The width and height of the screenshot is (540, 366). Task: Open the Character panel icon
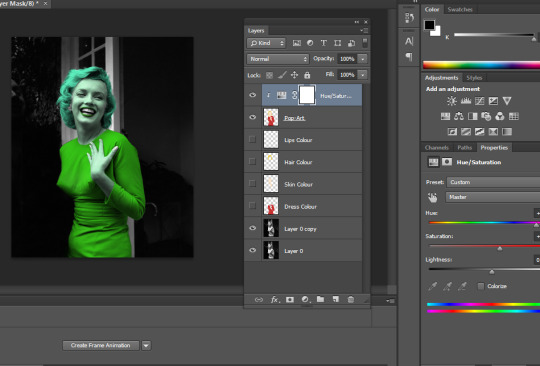click(409, 41)
